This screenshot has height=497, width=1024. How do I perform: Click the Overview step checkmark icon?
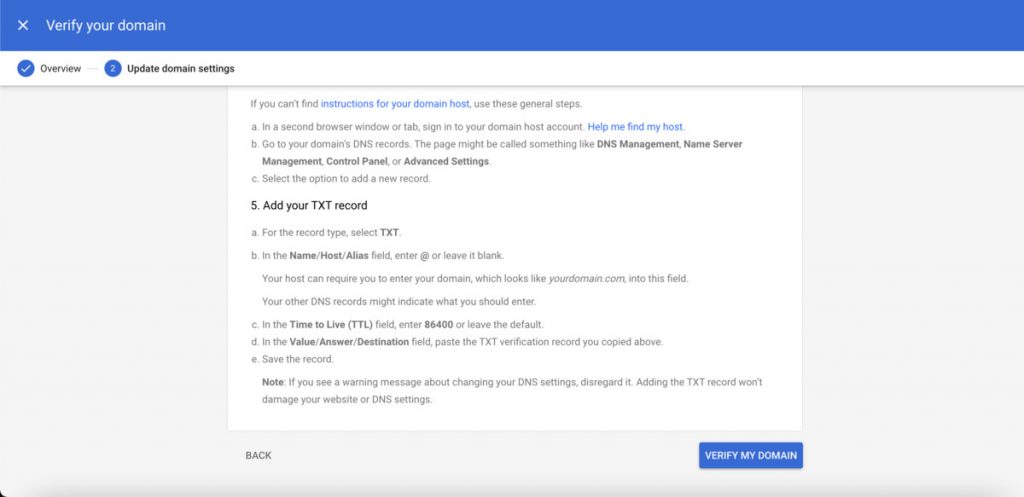pyautogui.click(x=25, y=69)
